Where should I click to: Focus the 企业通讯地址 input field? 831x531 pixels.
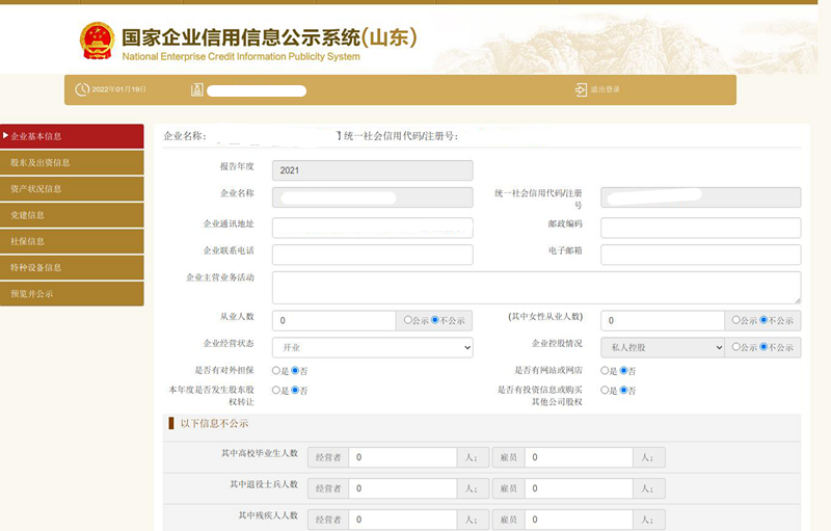pos(373,228)
